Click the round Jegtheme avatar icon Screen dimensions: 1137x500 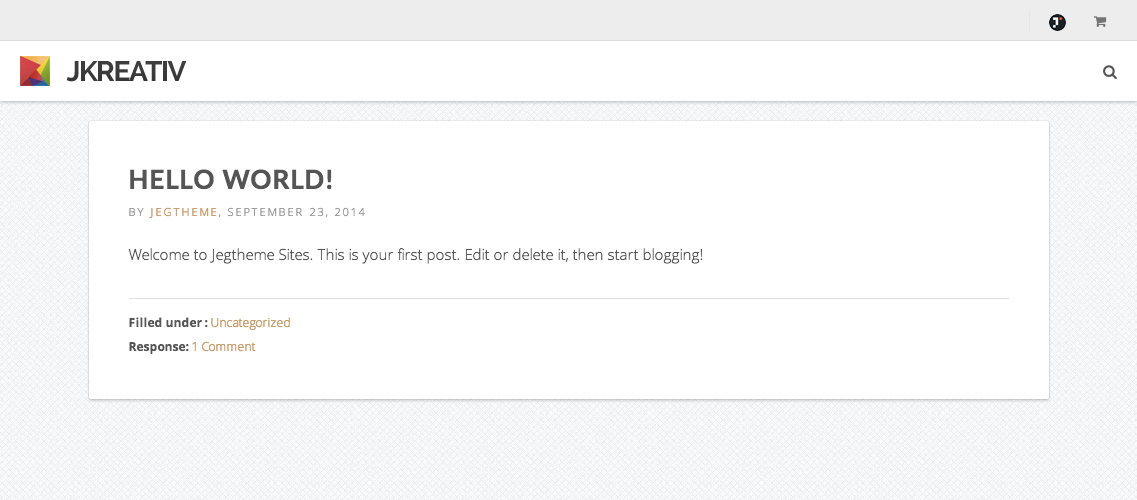[x=1057, y=22]
